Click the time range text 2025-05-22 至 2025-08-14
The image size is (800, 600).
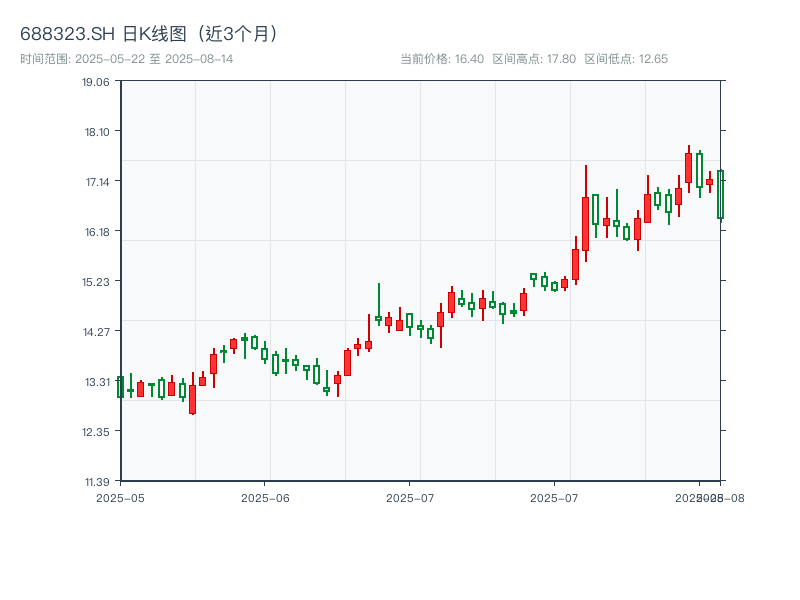[127, 59]
